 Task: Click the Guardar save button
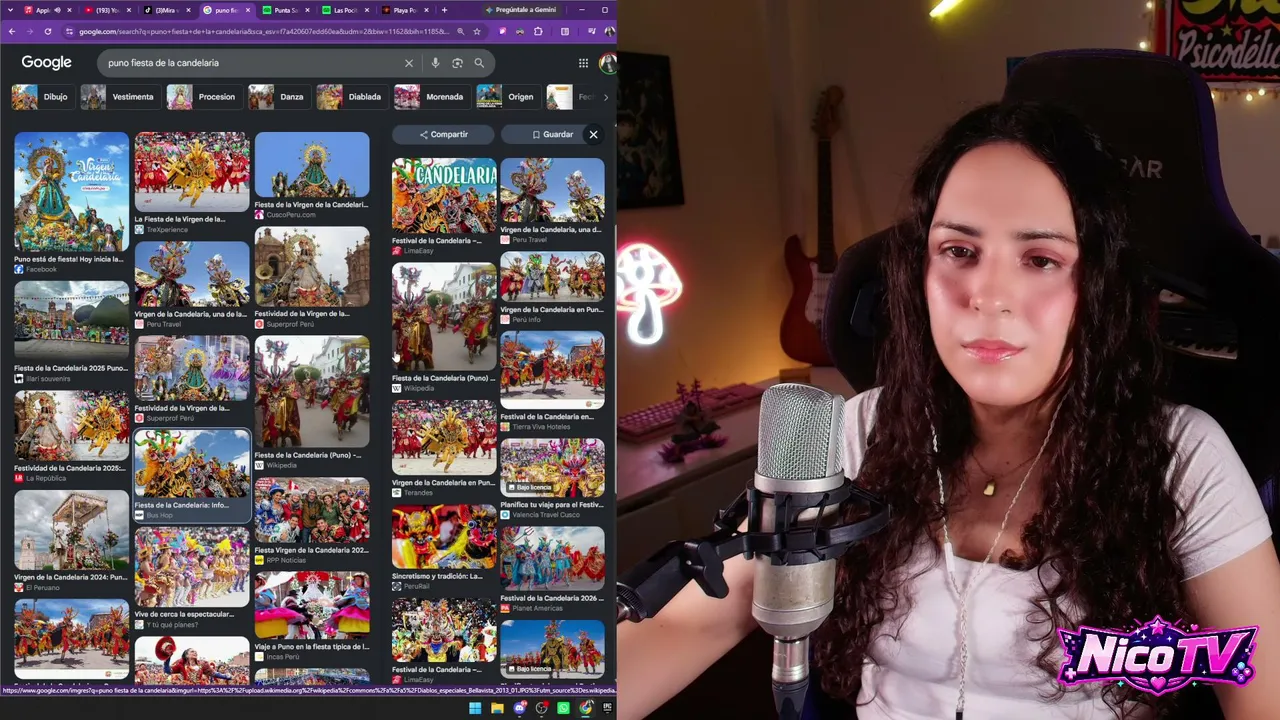pos(552,134)
